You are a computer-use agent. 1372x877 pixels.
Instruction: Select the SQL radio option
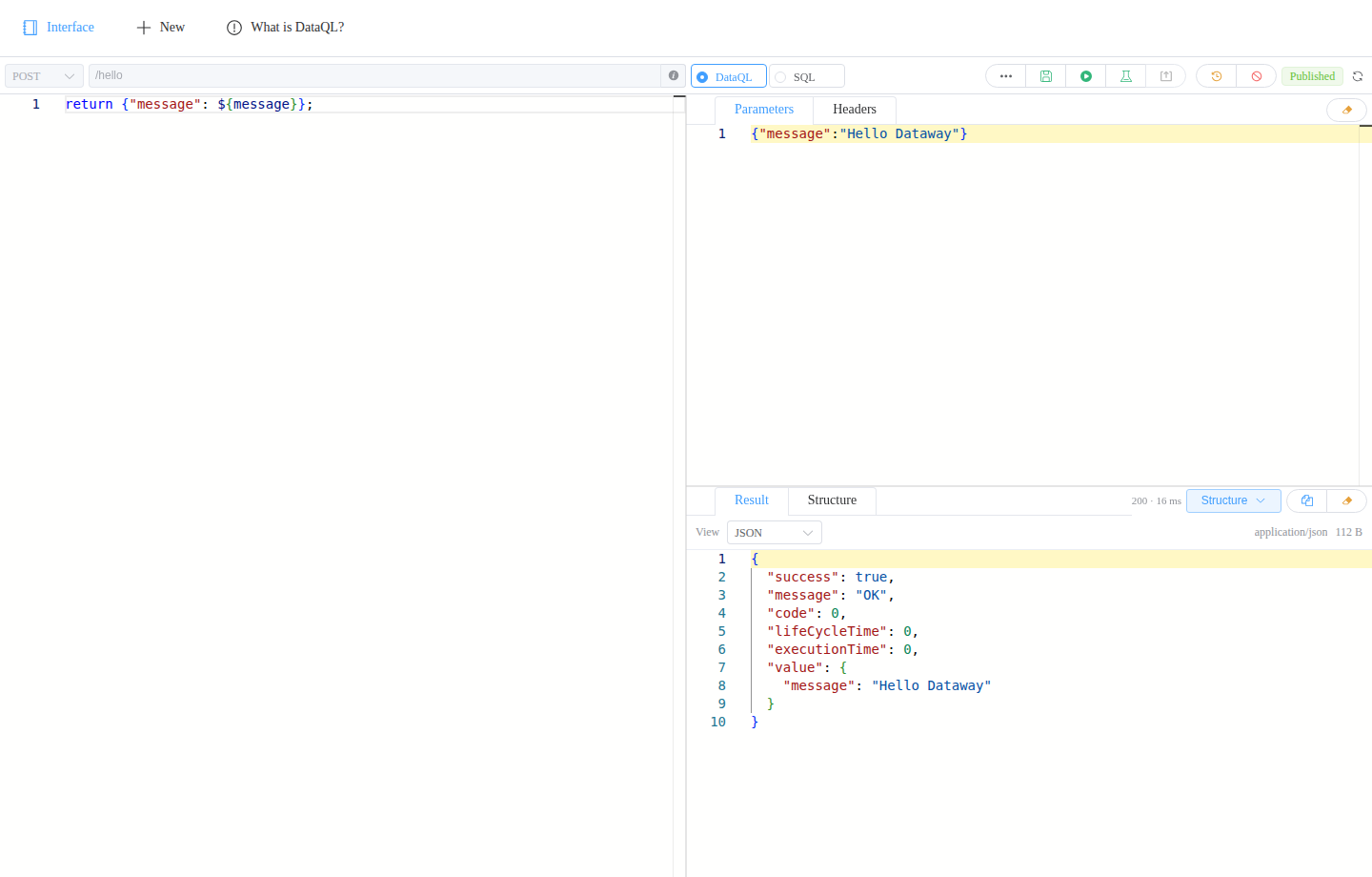807,76
